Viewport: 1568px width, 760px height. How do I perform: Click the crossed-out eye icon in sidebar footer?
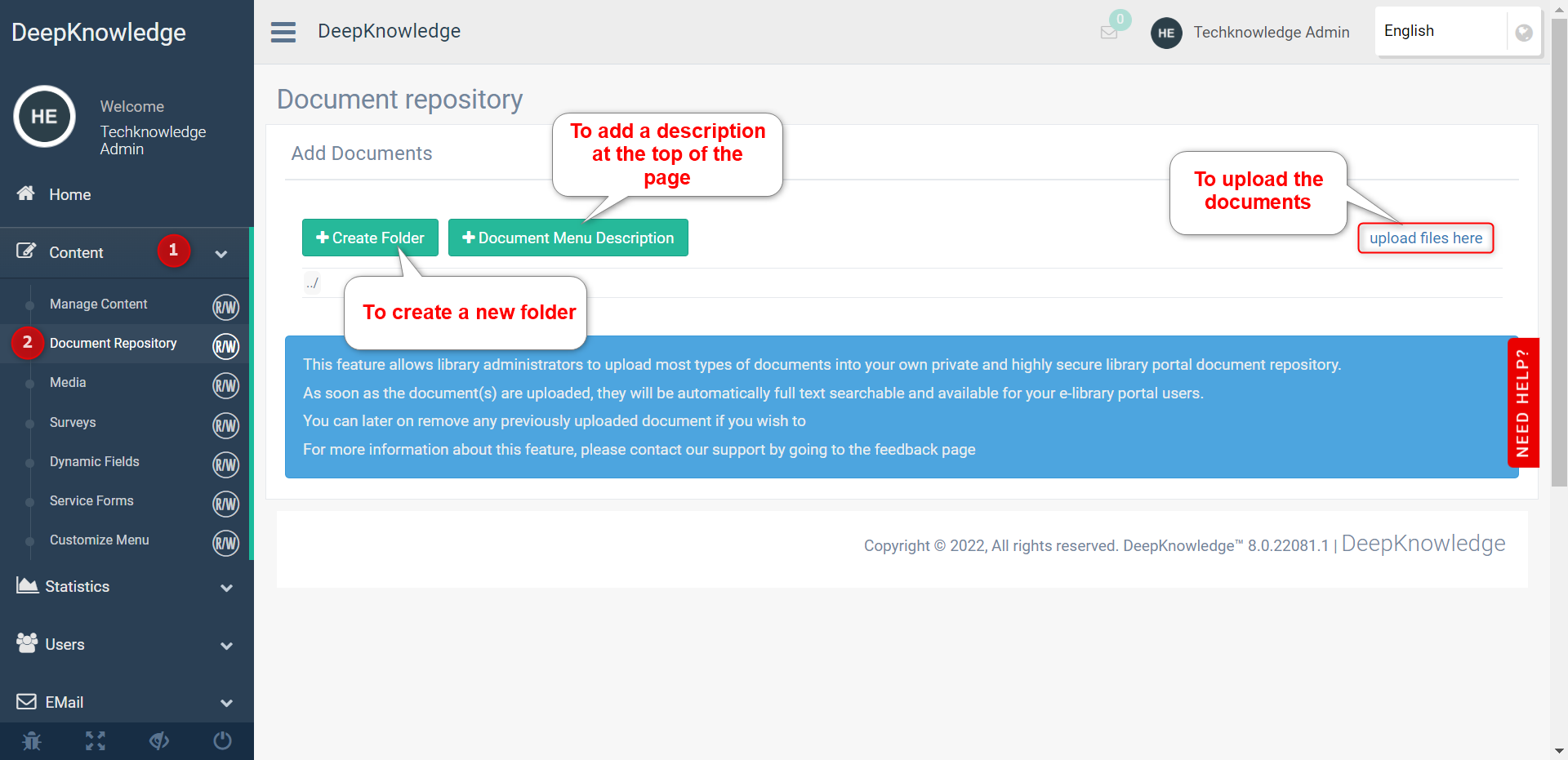tap(159, 741)
